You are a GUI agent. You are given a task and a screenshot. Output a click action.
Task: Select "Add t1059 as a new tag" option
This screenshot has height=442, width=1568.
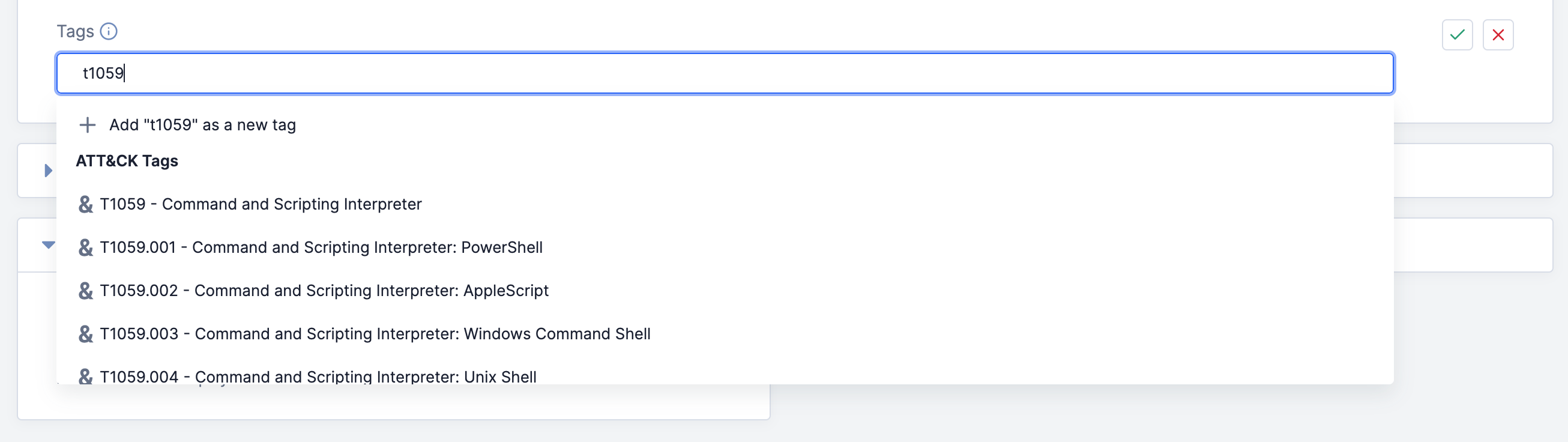[x=202, y=125]
